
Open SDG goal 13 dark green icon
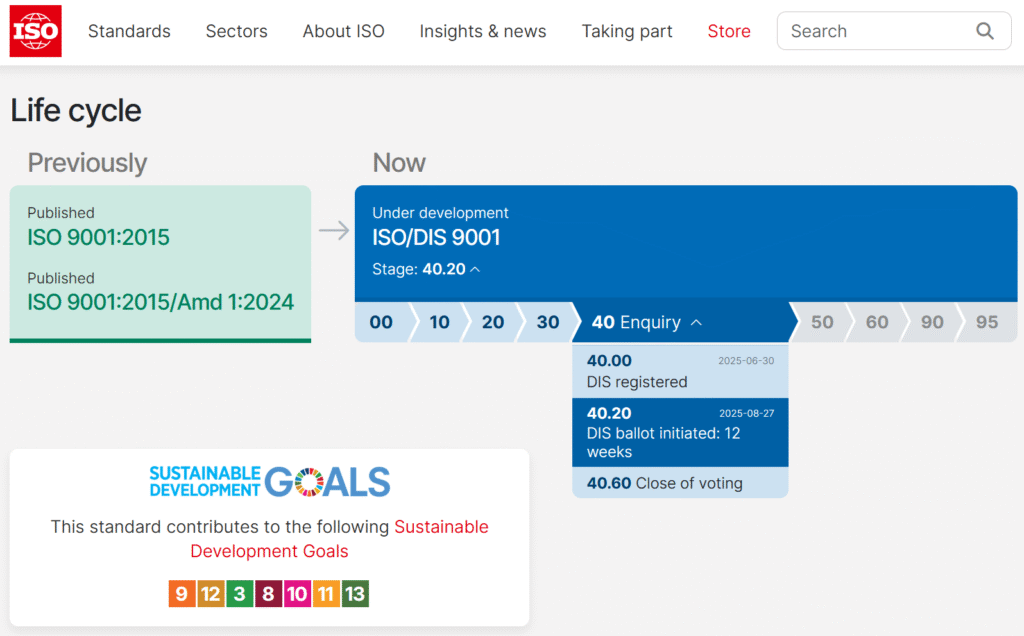[355, 594]
